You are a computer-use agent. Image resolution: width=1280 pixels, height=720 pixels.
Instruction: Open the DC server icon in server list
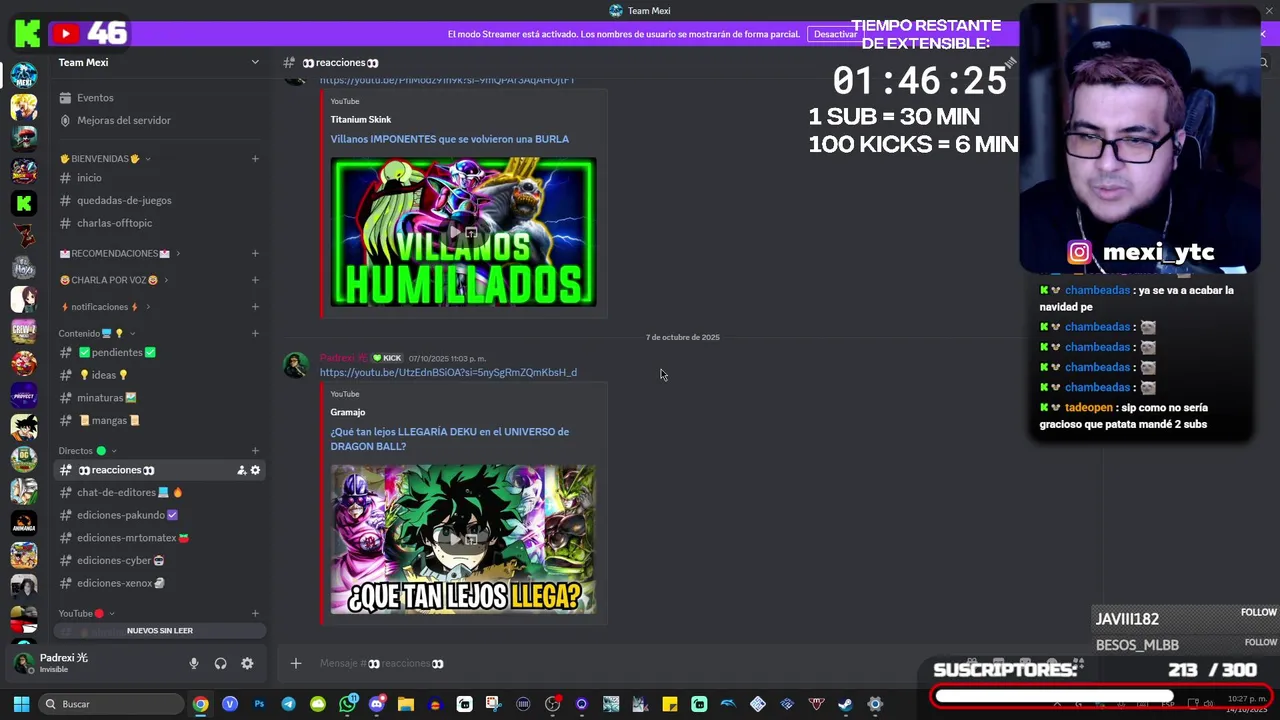[x=24, y=459]
